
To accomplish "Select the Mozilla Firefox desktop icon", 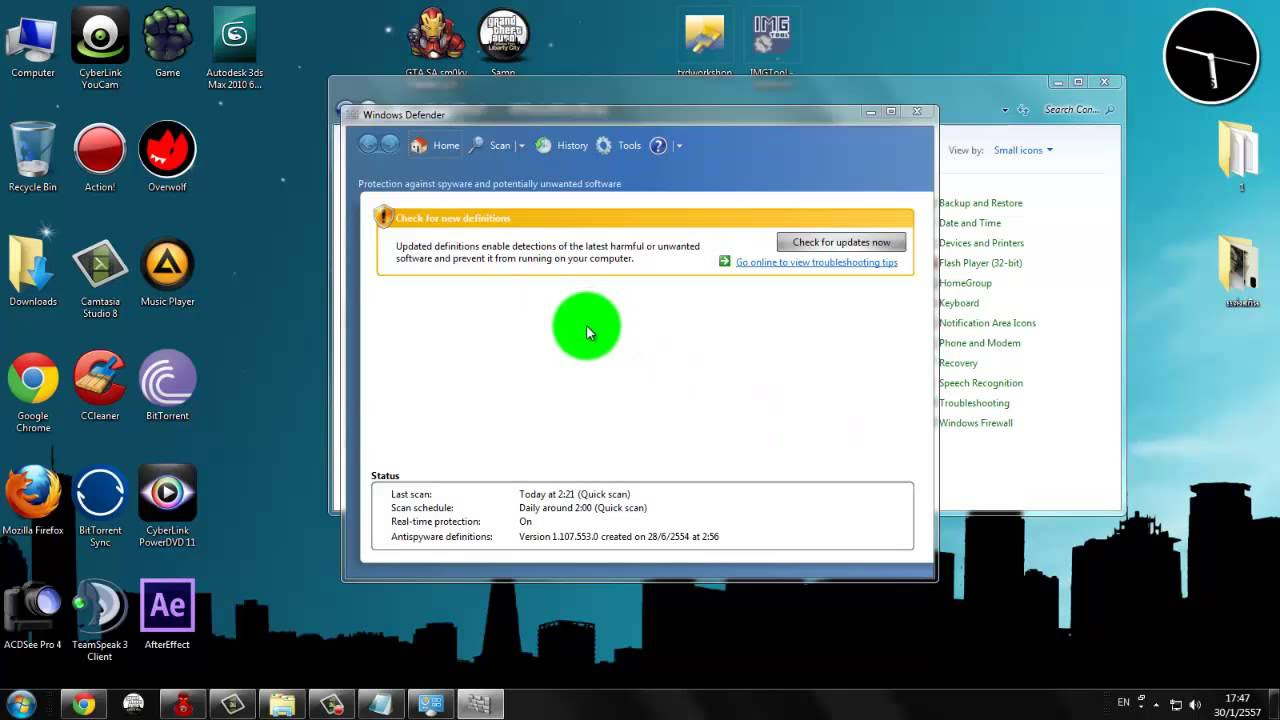I will 33,500.
